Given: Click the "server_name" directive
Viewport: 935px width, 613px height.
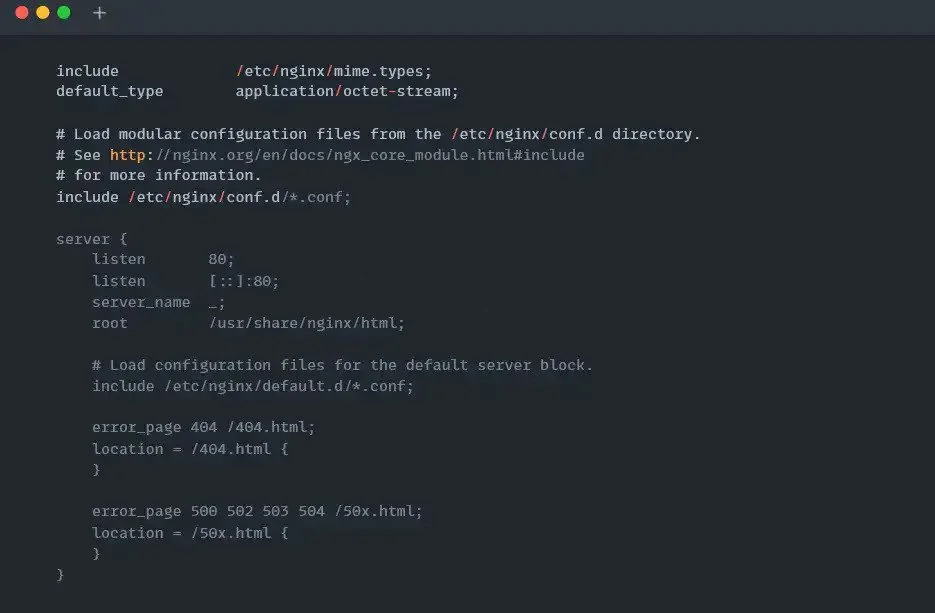Looking at the screenshot, I should (141, 302).
